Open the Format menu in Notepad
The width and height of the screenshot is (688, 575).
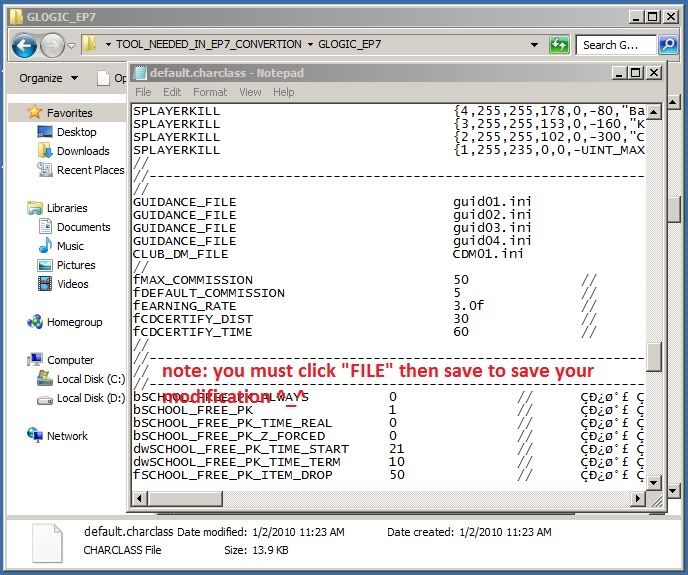210,92
